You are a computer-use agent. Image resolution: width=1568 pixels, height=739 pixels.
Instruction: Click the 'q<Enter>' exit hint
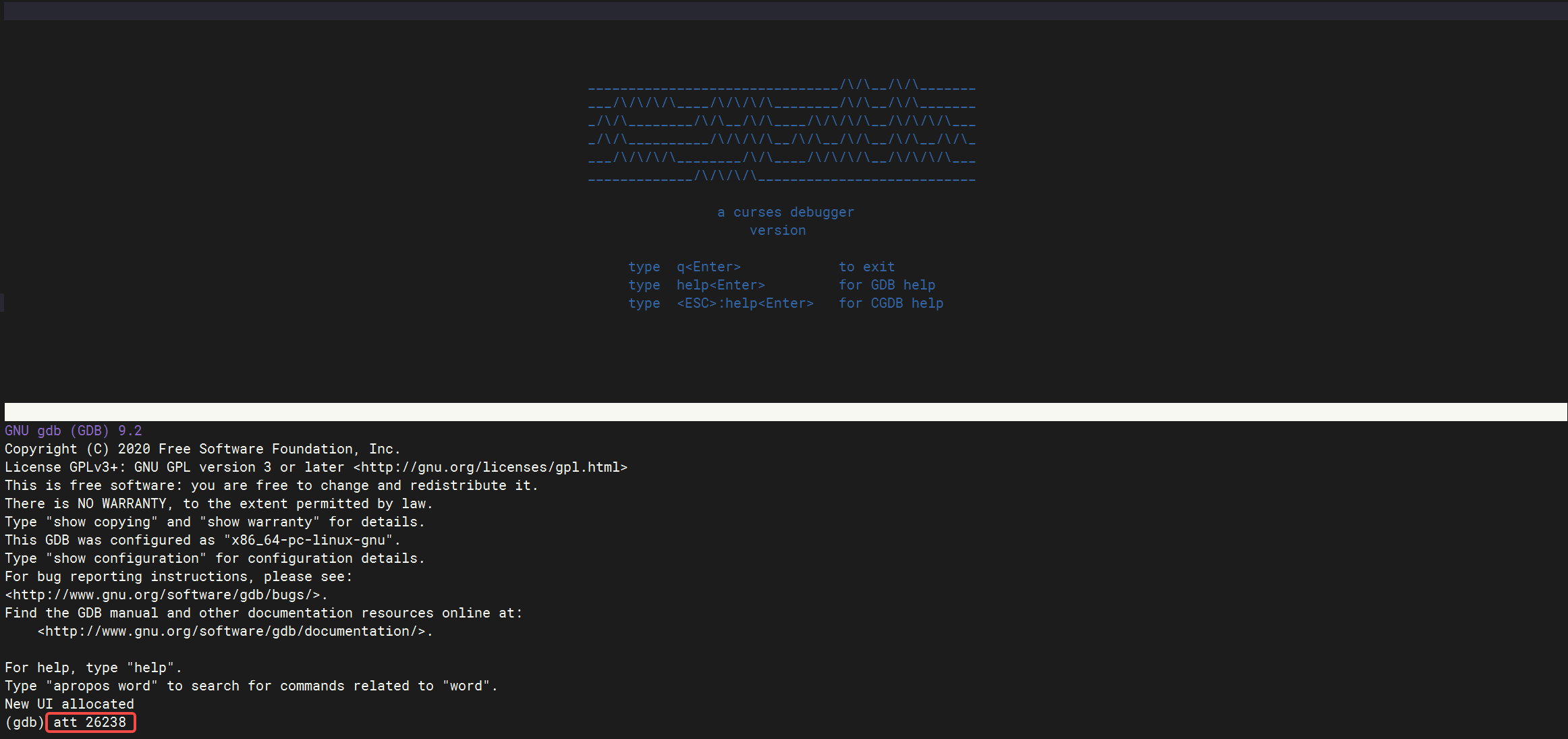click(x=708, y=267)
